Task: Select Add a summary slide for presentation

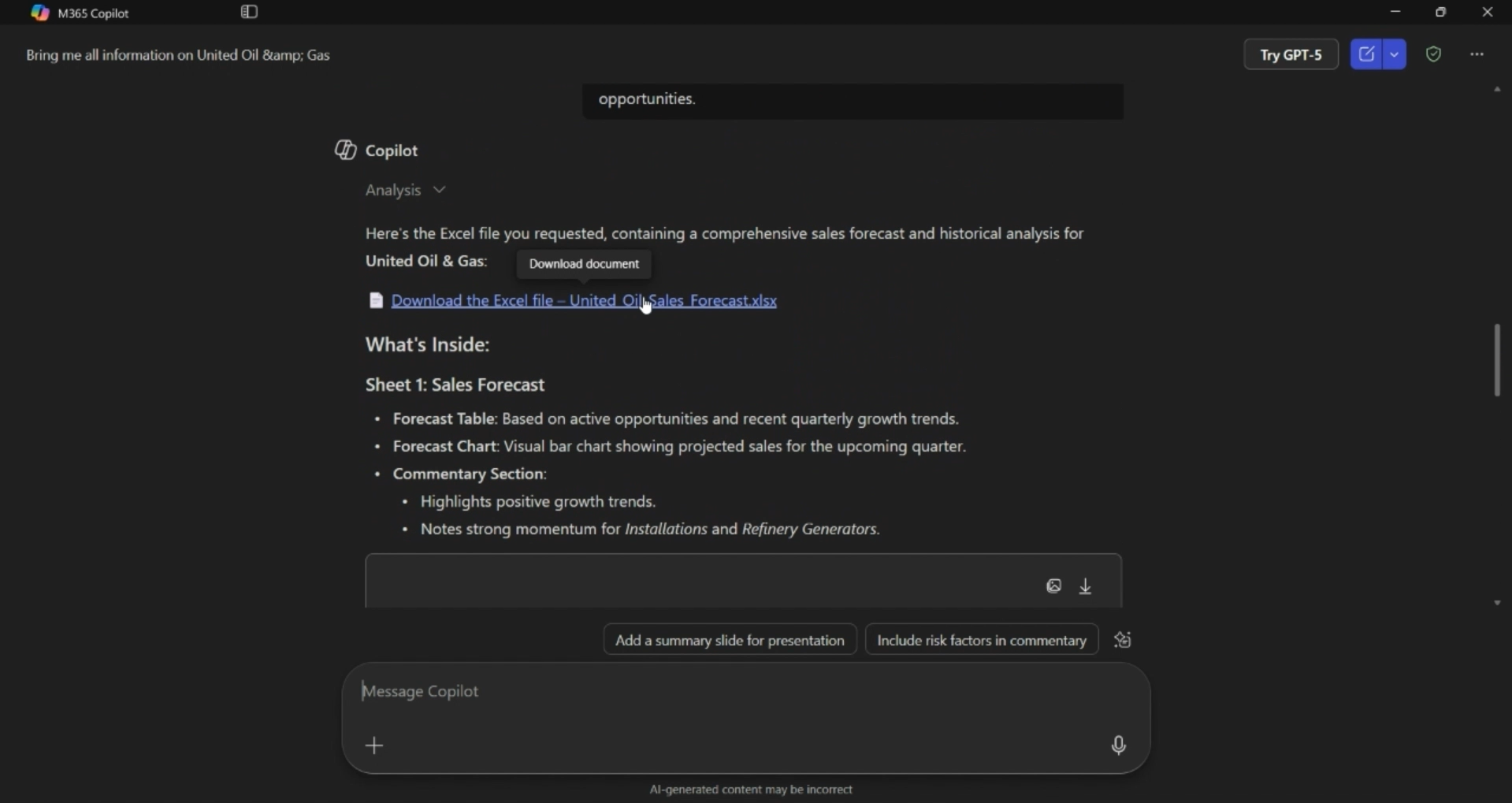Action: [x=730, y=641]
